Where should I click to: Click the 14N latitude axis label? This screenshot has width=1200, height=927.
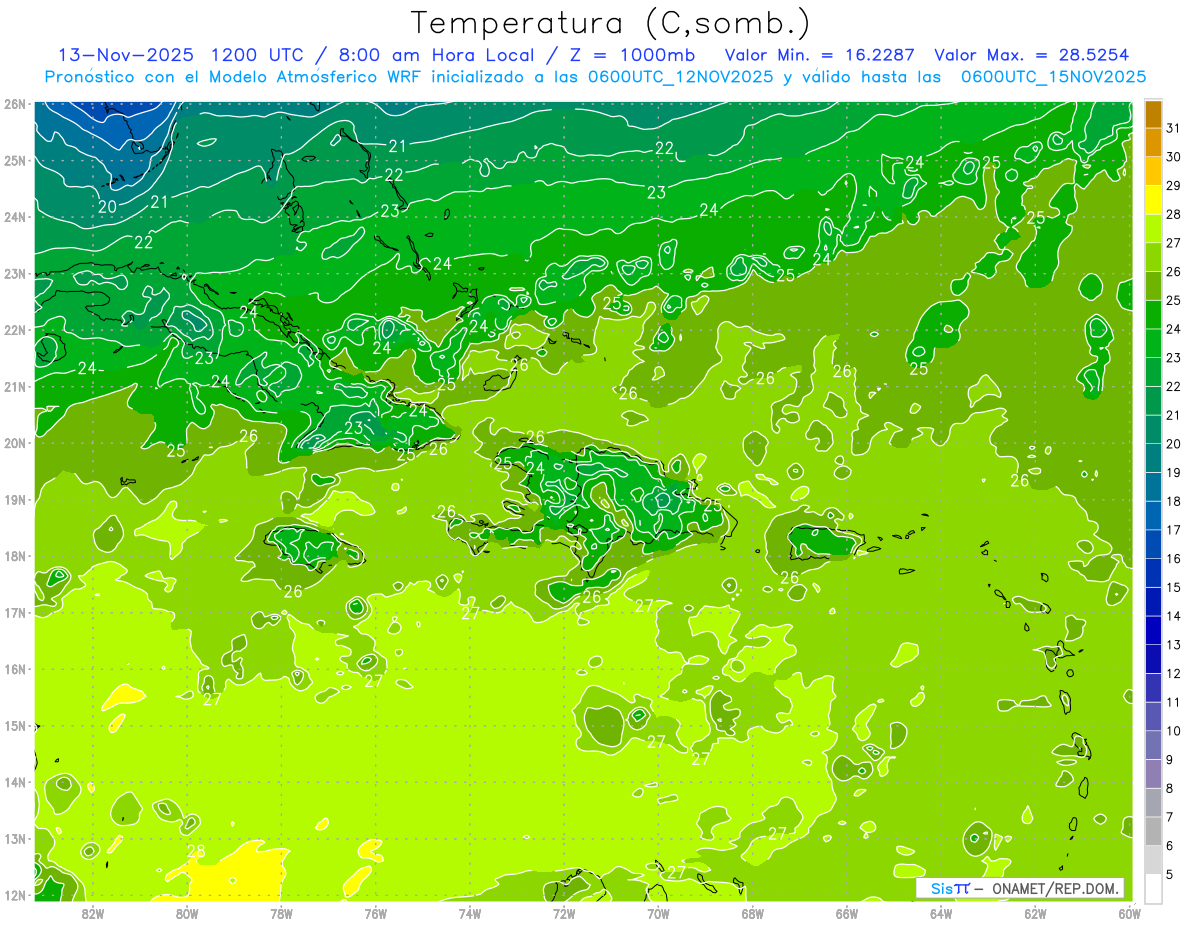click(x=14, y=782)
